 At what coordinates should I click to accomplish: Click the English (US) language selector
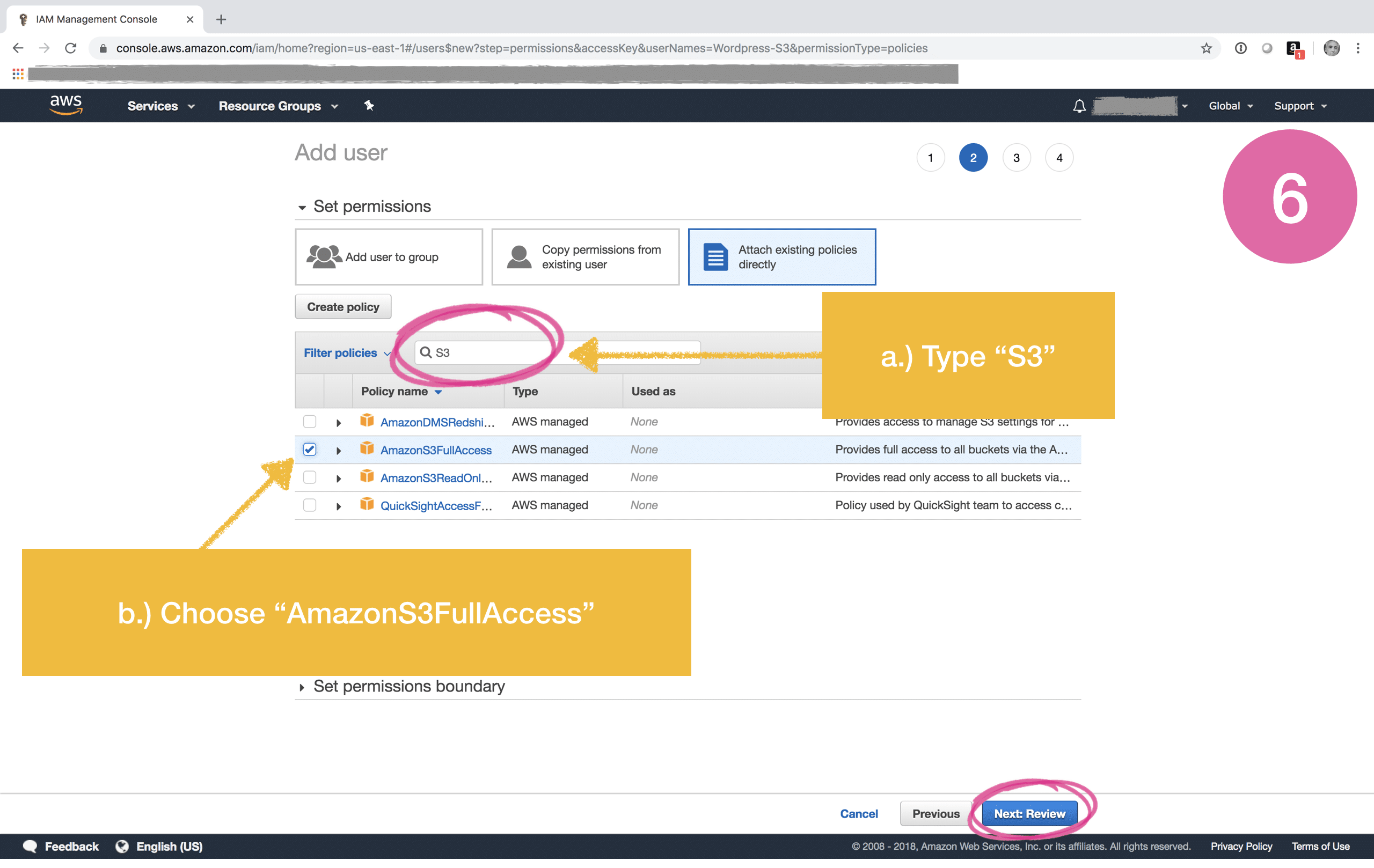click(170, 847)
